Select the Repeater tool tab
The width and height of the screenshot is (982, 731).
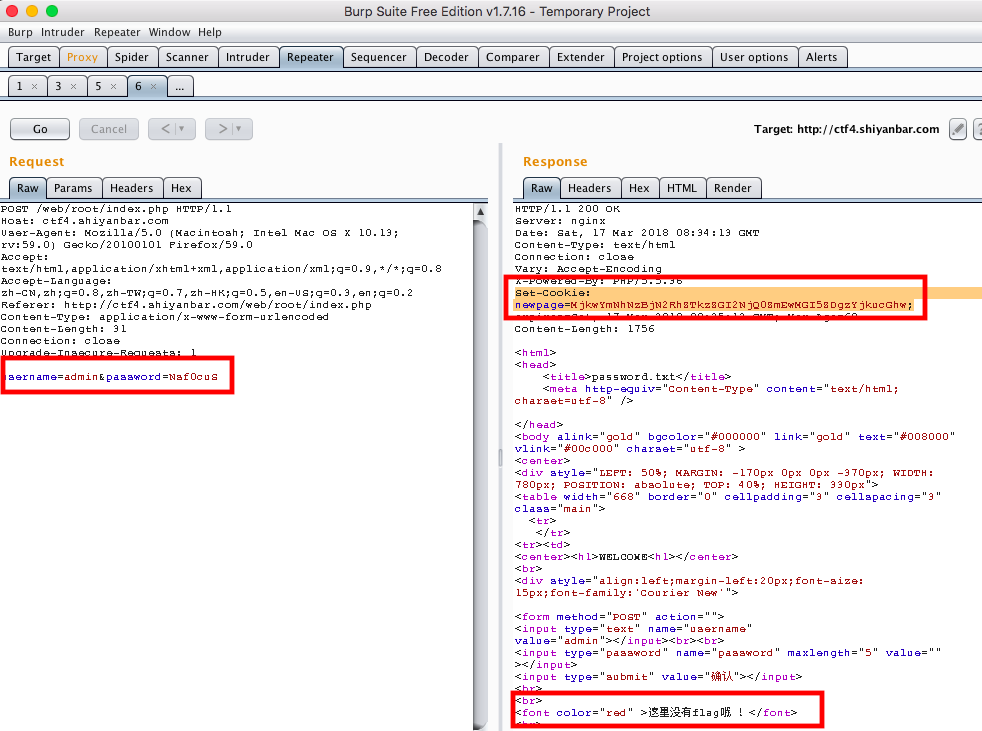tap(310, 57)
